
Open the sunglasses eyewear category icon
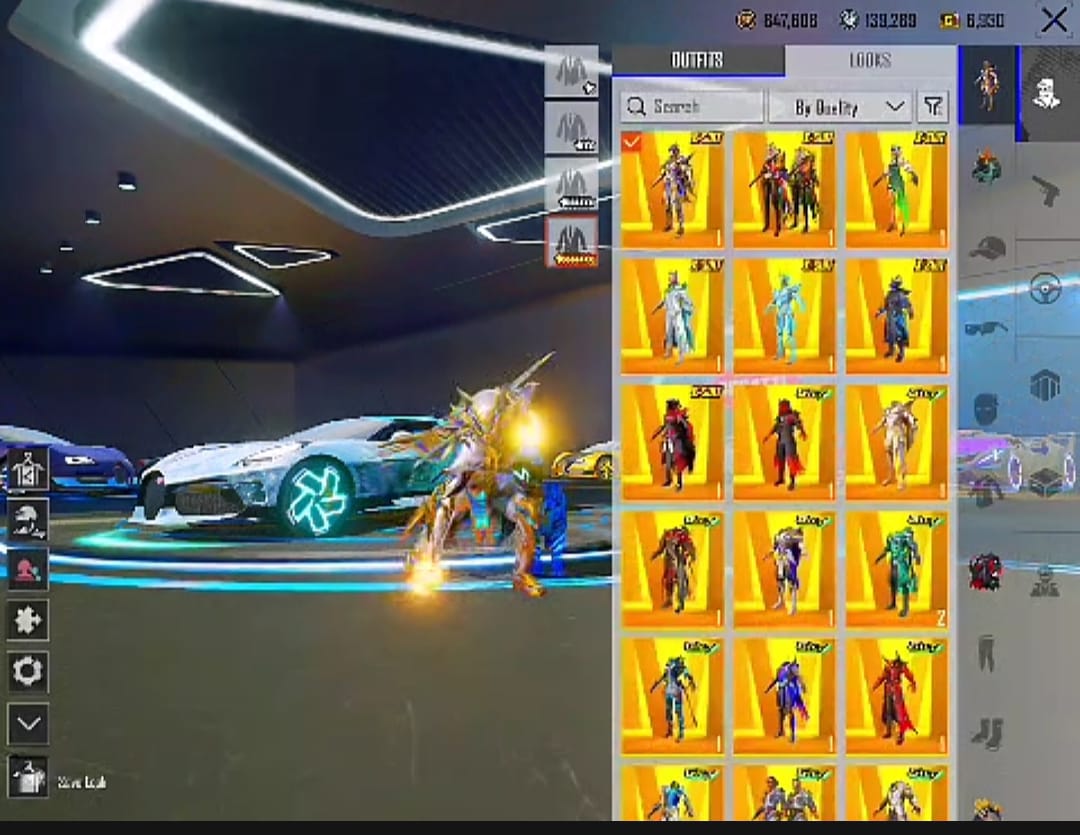(986, 328)
